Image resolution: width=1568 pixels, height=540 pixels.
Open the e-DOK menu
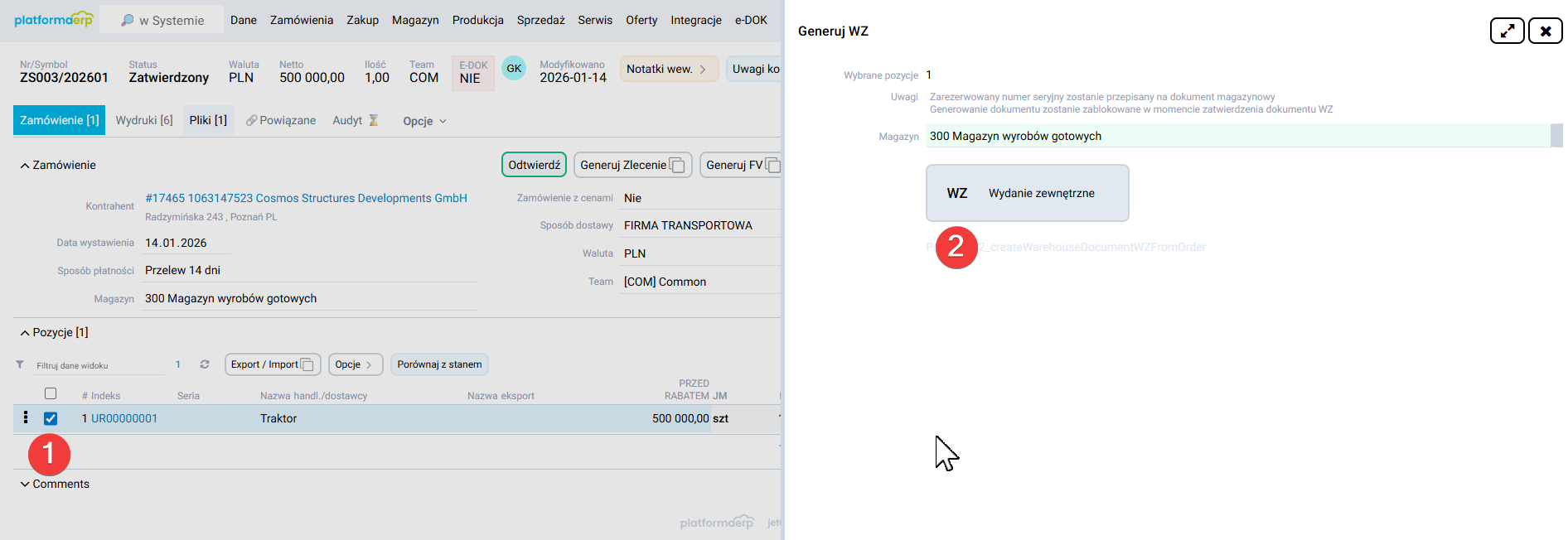coord(751,20)
